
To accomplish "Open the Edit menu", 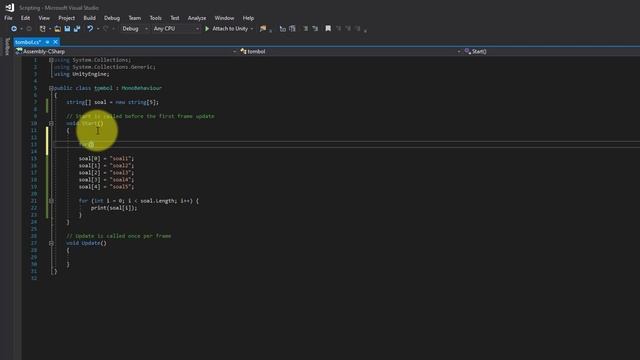I will [x=25, y=18].
